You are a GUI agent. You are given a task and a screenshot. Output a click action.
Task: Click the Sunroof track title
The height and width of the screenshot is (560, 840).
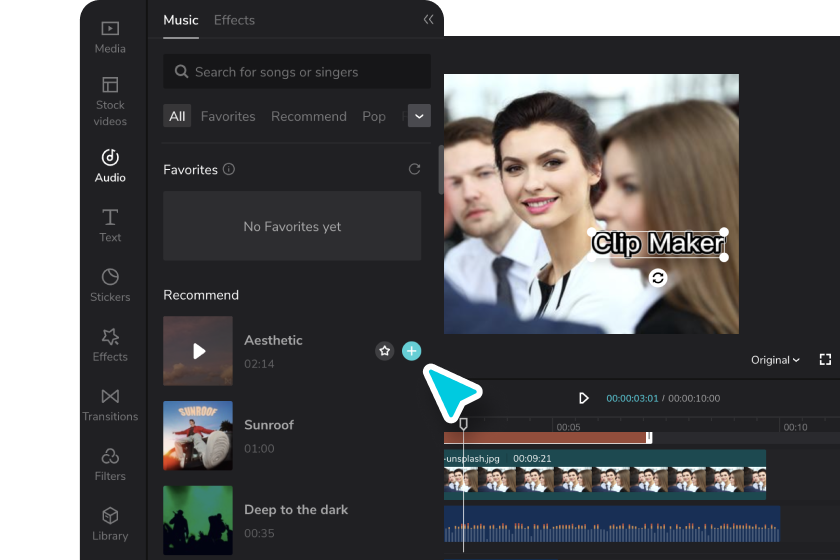point(269,425)
